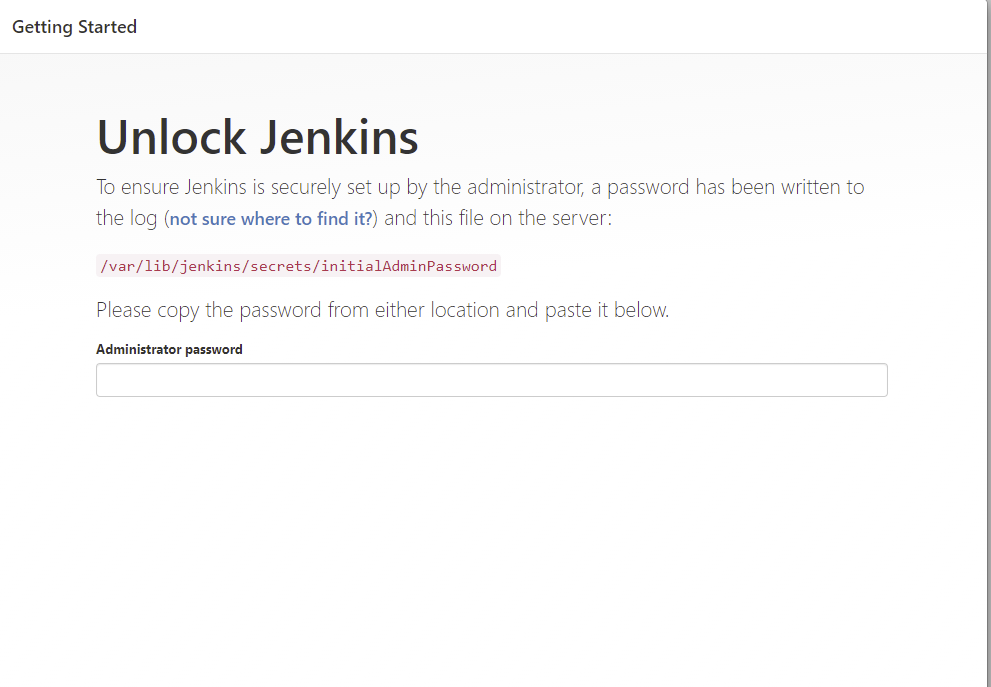Click the Unlock Jenkins heading
Image resolution: width=991 pixels, height=687 pixels.
[257, 137]
